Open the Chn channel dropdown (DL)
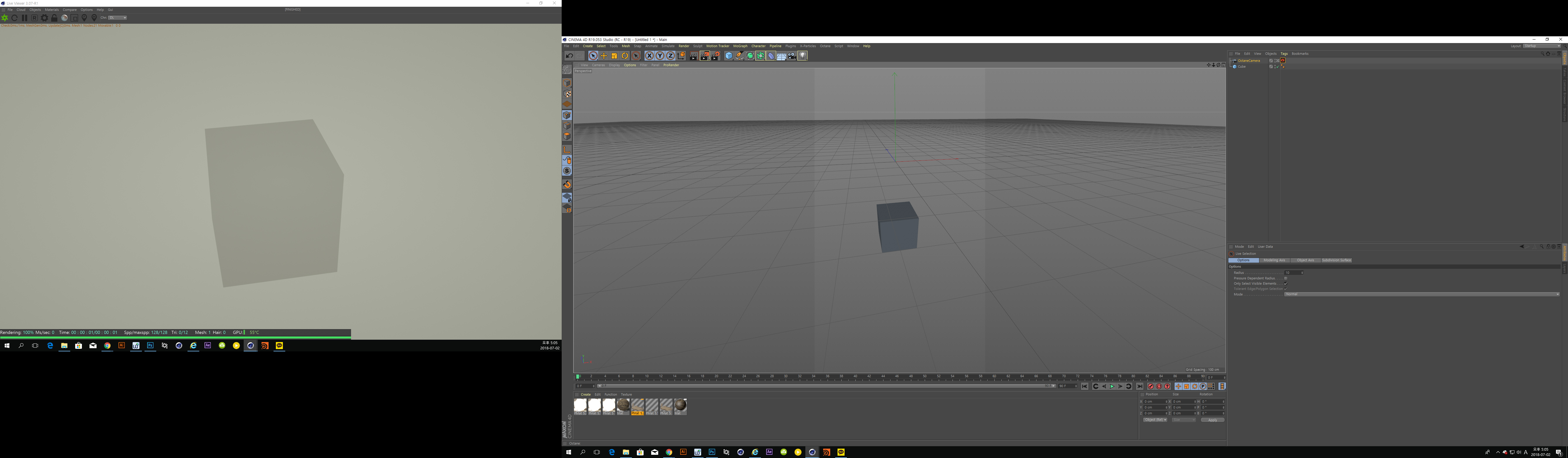1568x458 pixels. click(118, 18)
